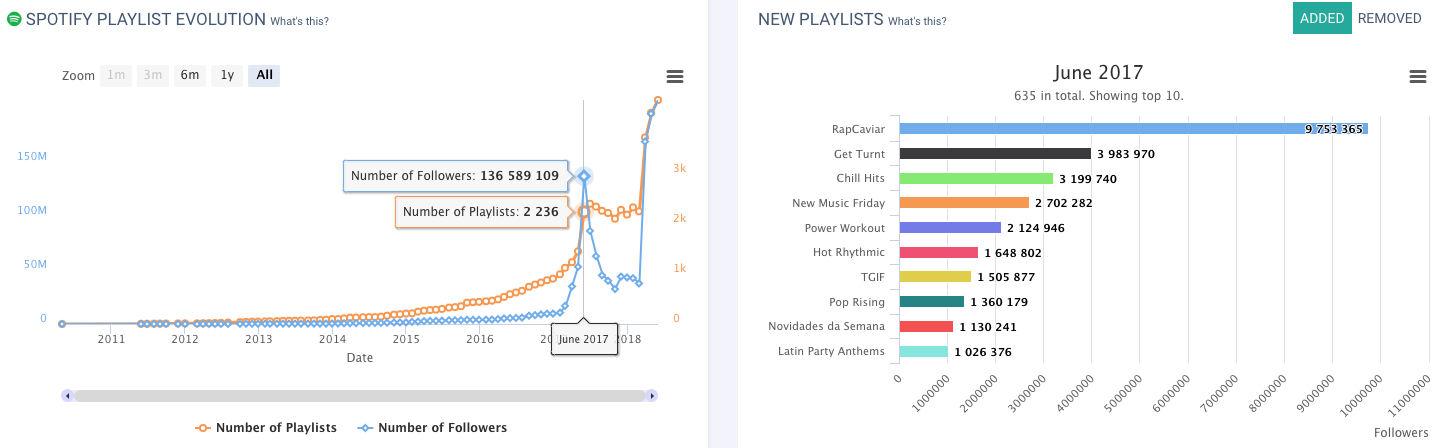The image size is (1449, 448).
Task: Switch to the REMOVED tab
Action: [1390, 18]
